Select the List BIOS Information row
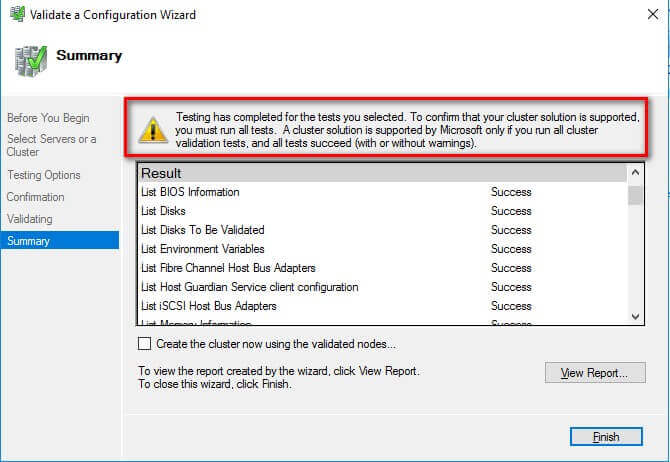Viewport: 670px width, 462px height. (382, 192)
